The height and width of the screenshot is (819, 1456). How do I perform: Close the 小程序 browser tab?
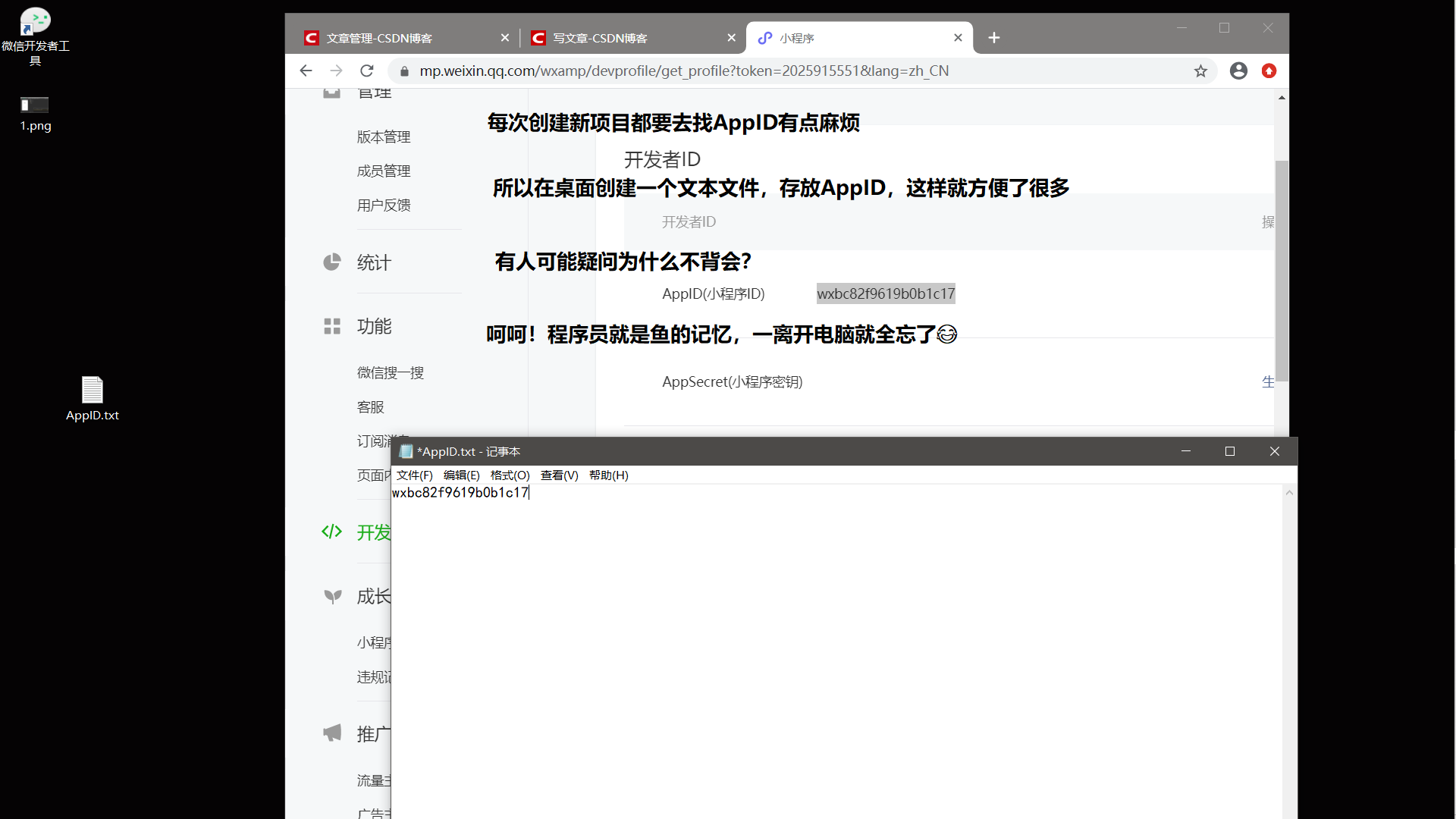coord(958,38)
